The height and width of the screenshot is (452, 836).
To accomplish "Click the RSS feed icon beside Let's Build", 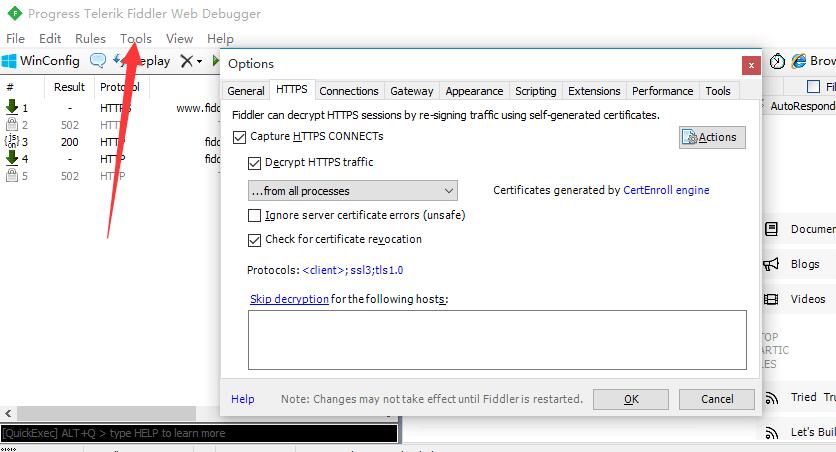I will point(771,433).
